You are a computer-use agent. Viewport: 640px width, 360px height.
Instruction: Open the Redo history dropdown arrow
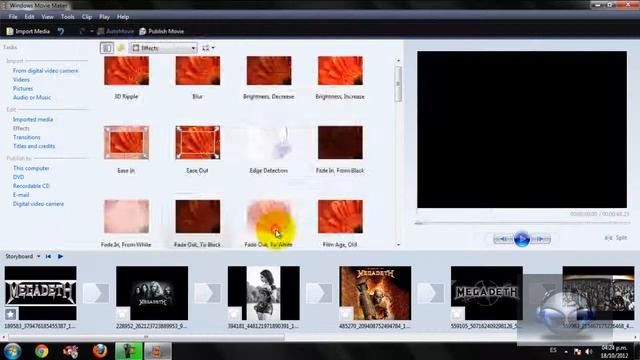coord(91,31)
